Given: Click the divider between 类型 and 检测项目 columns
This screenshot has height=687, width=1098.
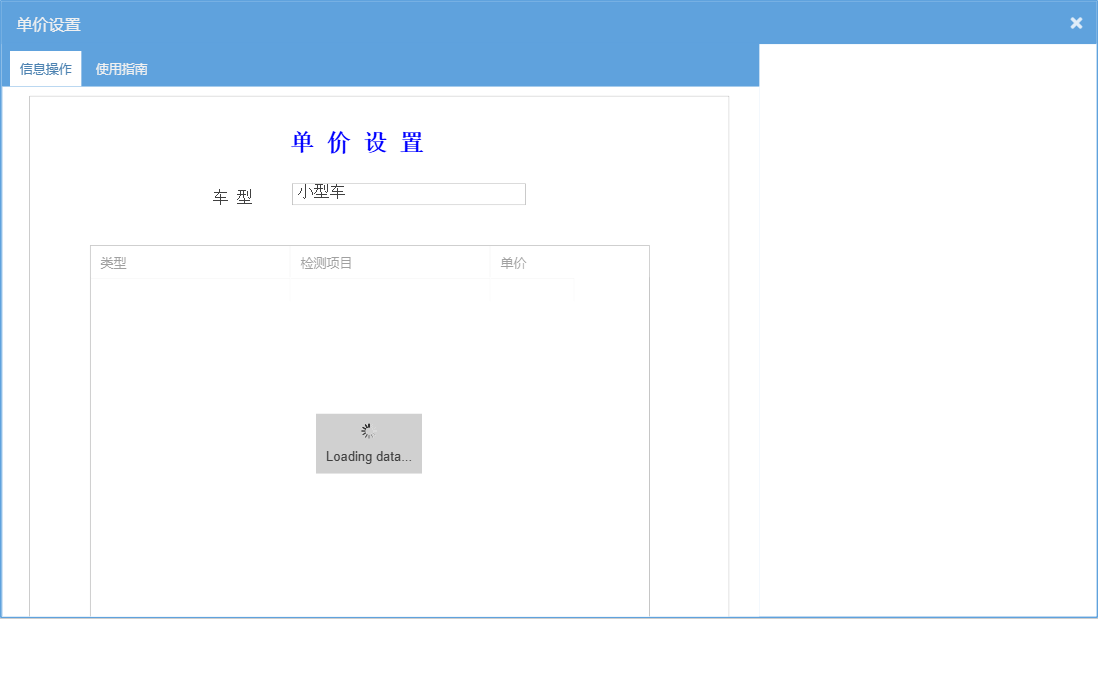Looking at the screenshot, I should tap(290, 262).
